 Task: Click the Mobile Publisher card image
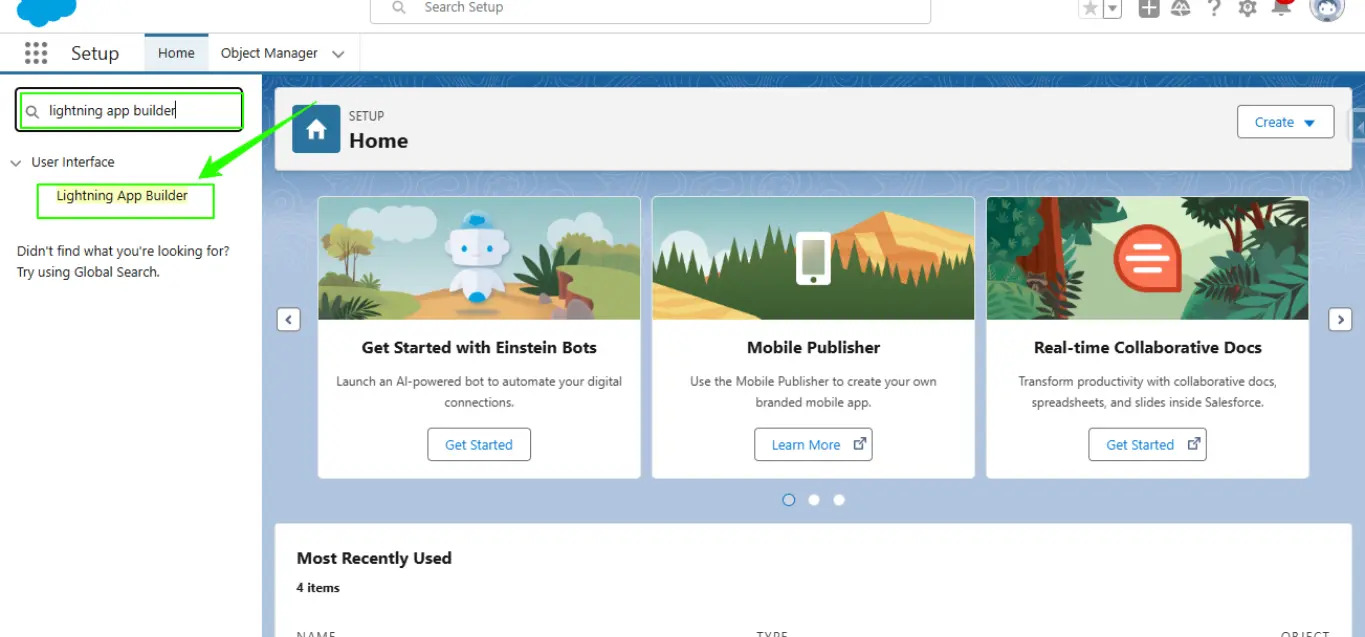(813, 258)
